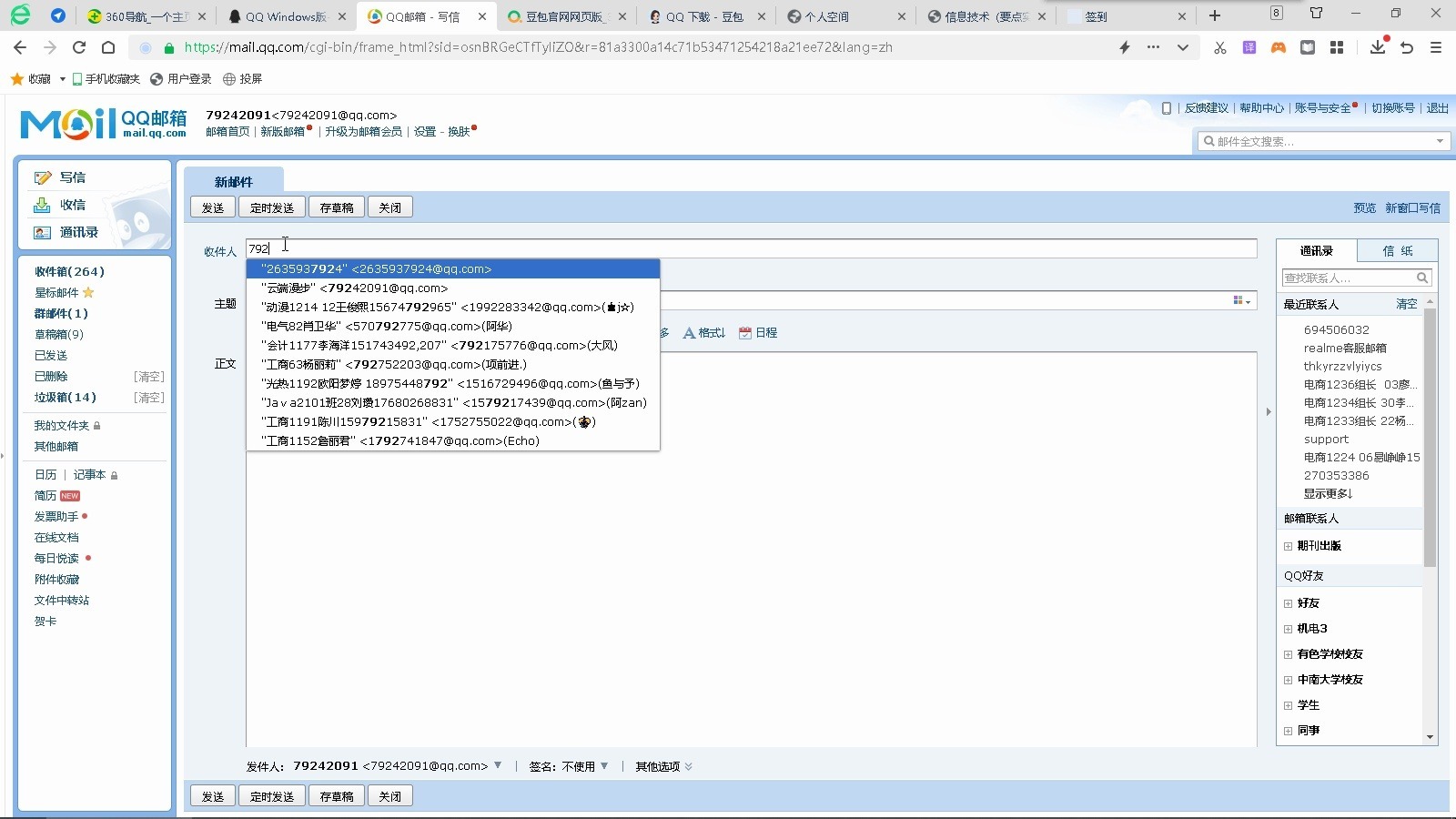This screenshot has height=819, width=1456.
Task: Select suggestion 工商1152鲁丽君 Echo
Action: coord(453,440)
